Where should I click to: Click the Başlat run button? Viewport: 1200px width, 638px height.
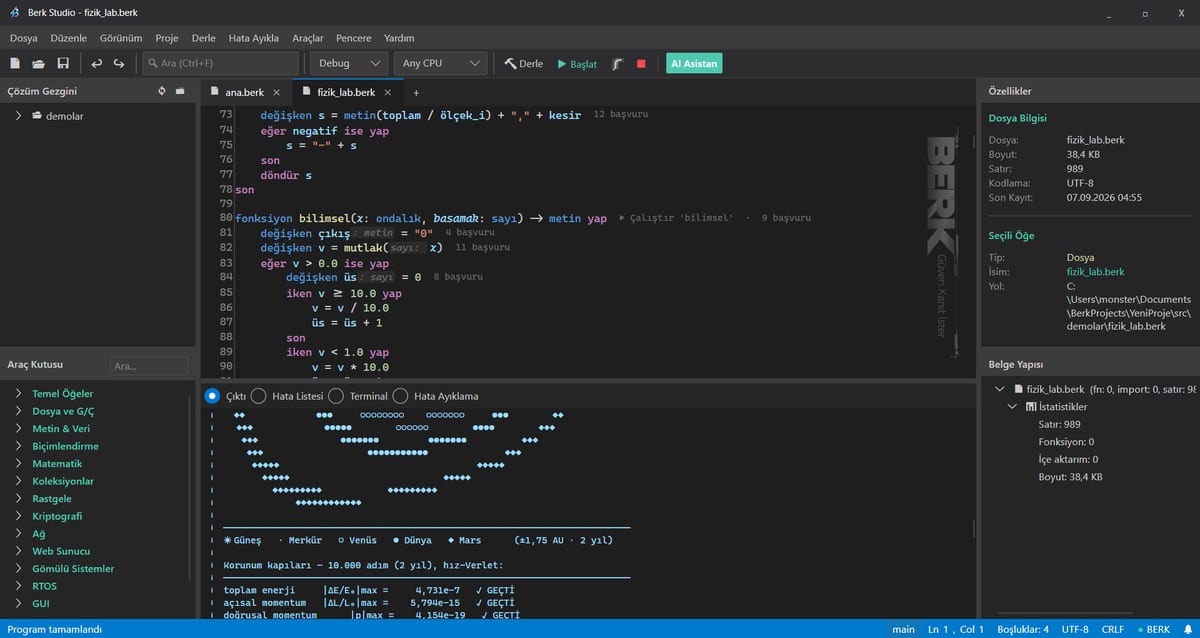point(577,63)
